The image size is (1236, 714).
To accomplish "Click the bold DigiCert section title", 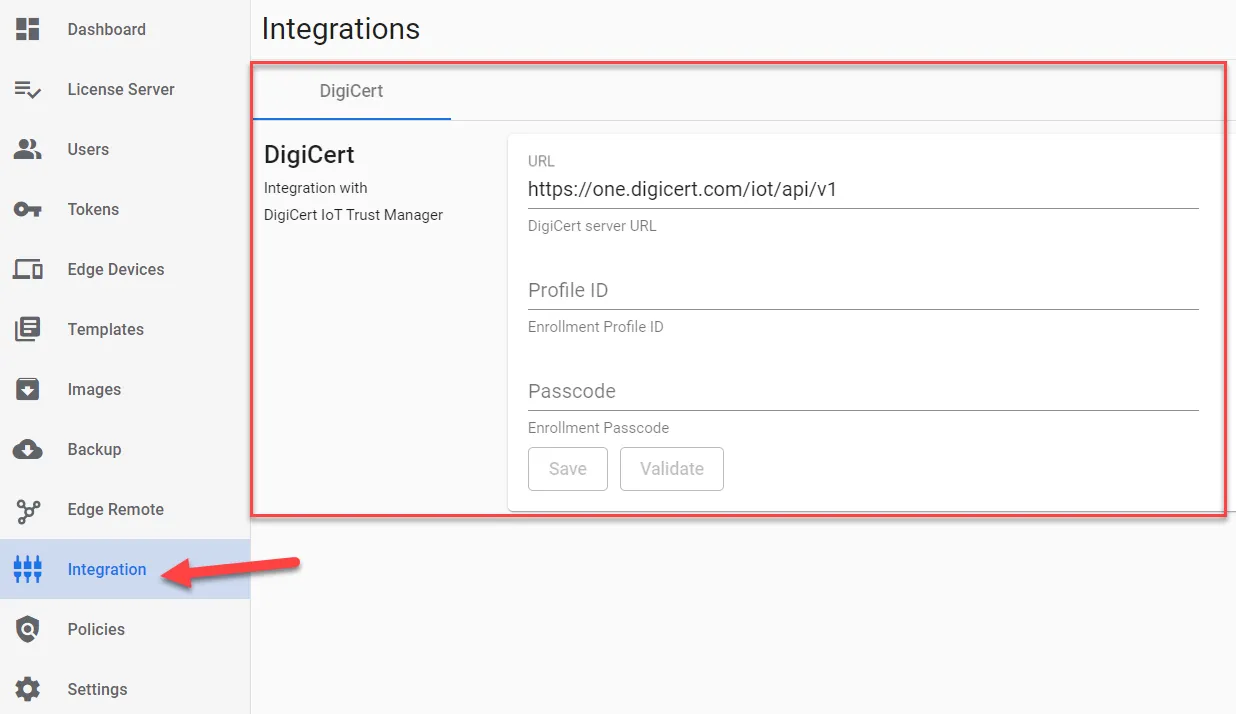I will point(309,155).
